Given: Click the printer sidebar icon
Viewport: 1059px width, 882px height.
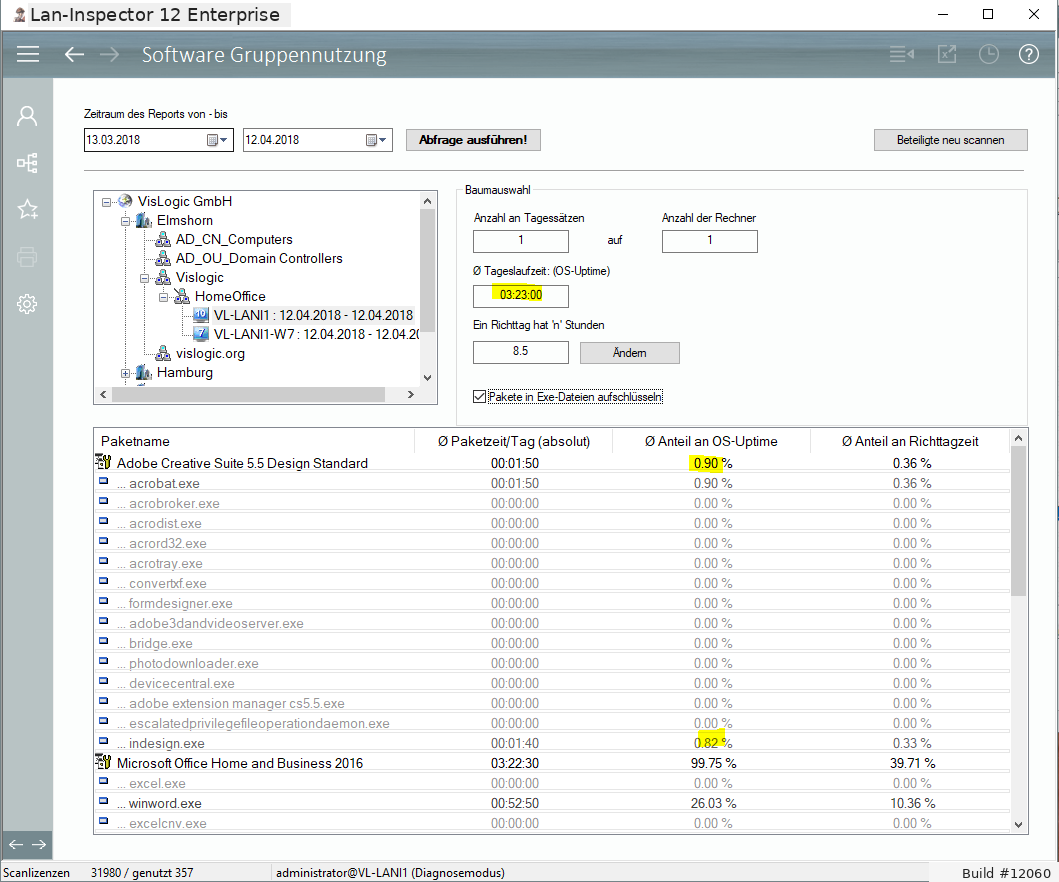Looking at the screenshot, I should 27,257.
